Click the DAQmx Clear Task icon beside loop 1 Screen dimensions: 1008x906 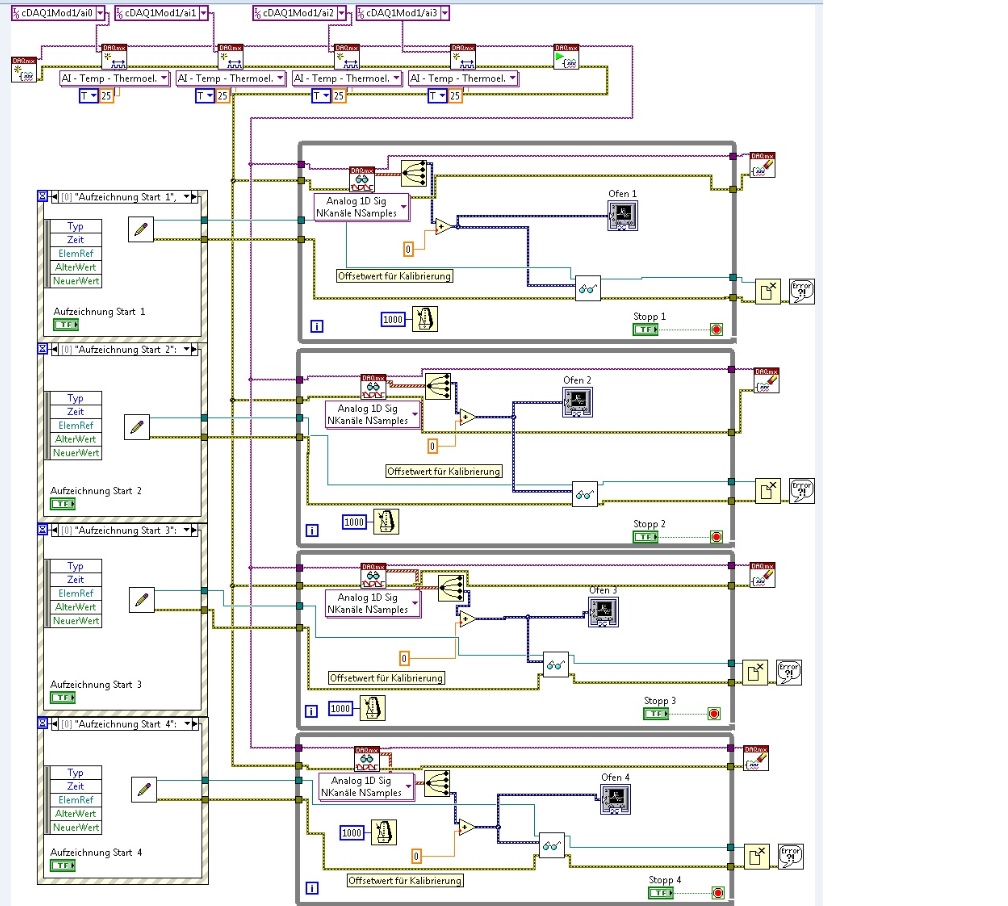pyautogui.click(x=762, y=165)
